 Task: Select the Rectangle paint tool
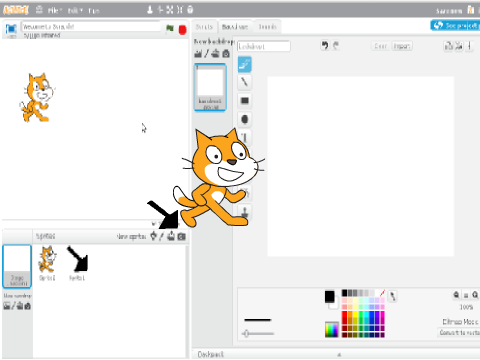coord(245,100)
